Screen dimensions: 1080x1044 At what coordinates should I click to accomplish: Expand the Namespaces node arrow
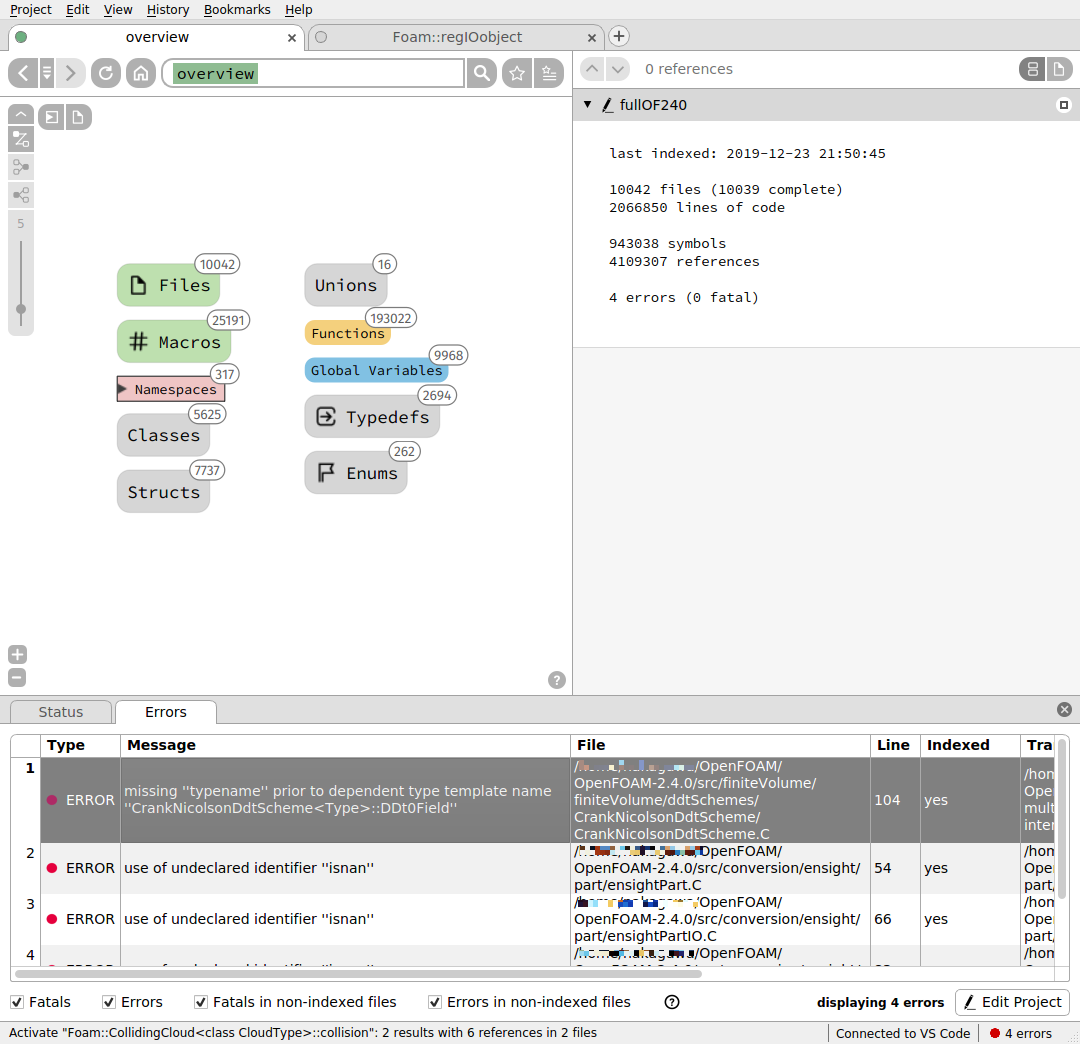pos(122,389)
